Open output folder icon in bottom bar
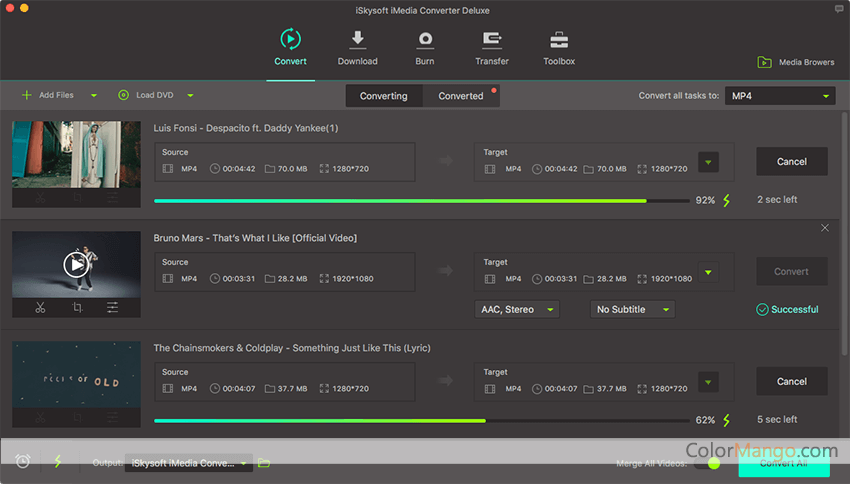Viewport: 850px width, 484px height. (x=264, y=463)
